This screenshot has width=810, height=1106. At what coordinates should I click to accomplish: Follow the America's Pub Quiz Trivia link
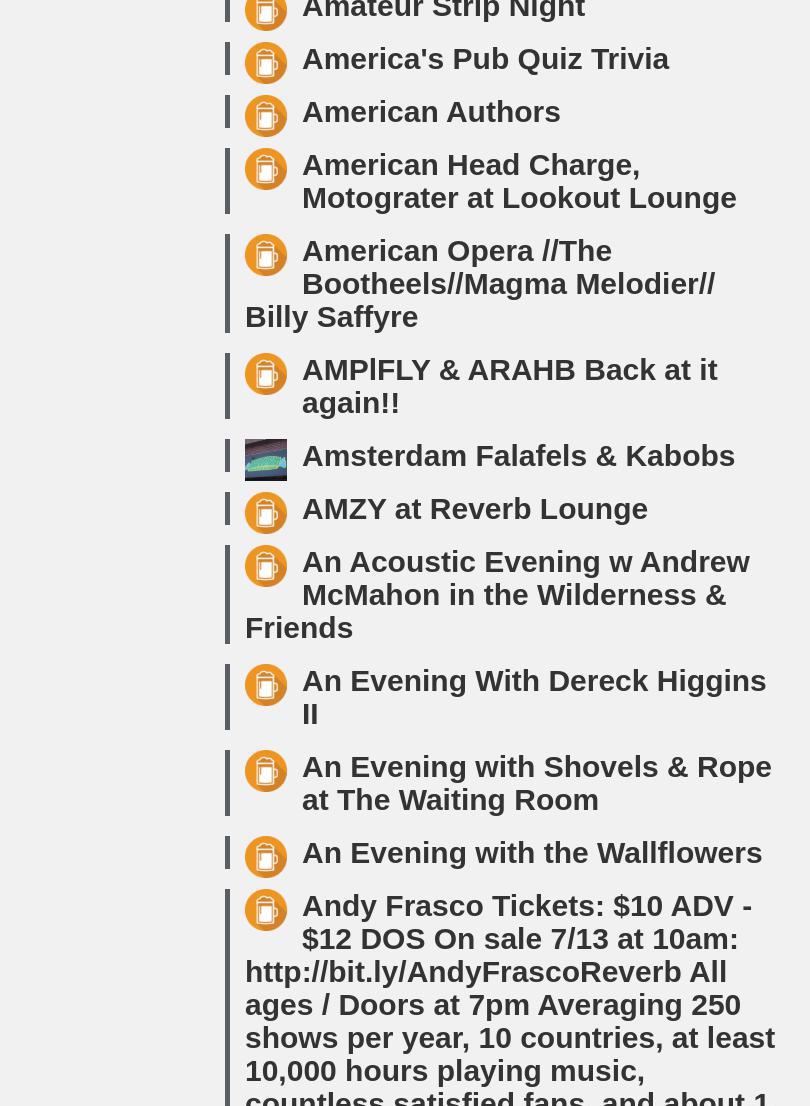(485, 59)
